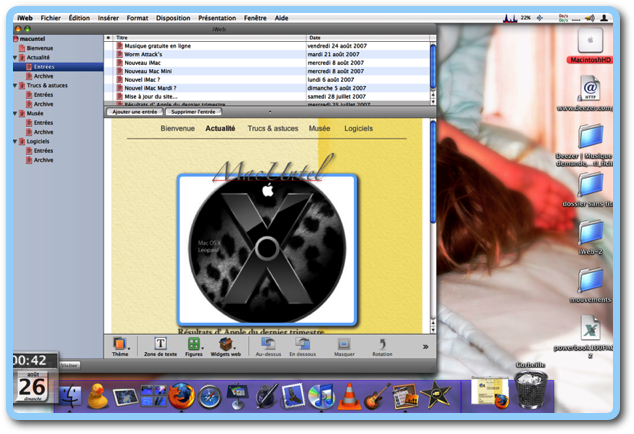Collapse the Logiciels tree group
Screen dimensions: 634x434
click(x=15, y=142)
